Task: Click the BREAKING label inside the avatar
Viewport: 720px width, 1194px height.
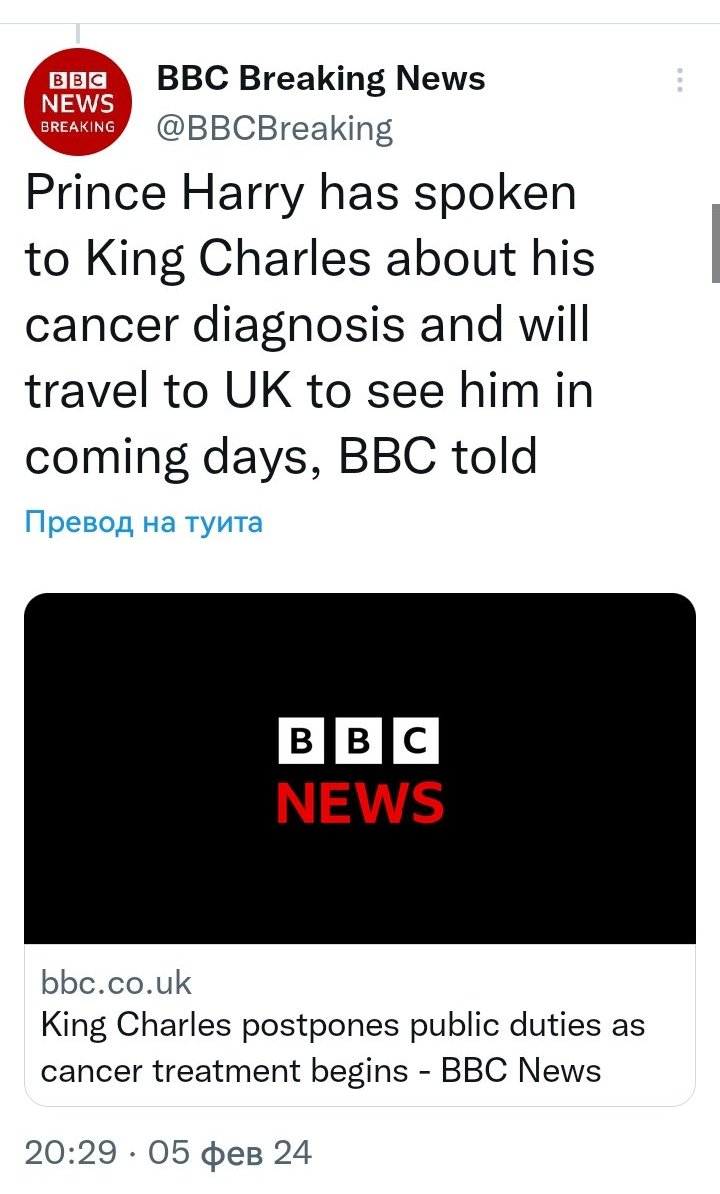Action: pyautogui.click(x=78, y=127)
